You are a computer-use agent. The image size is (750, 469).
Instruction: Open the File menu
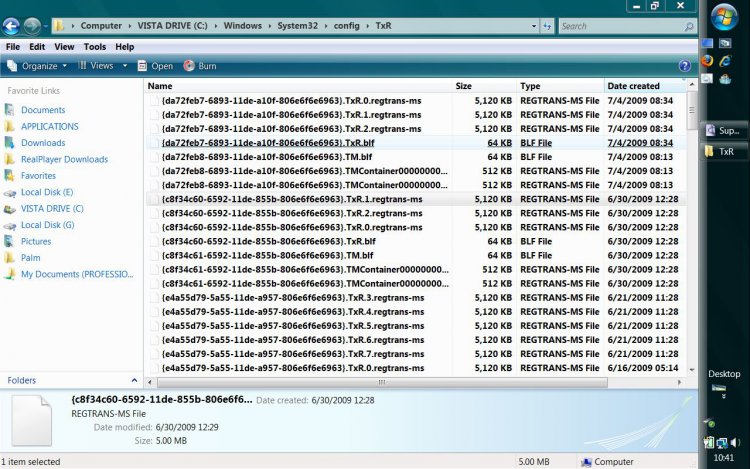click(x=13, y=47)
